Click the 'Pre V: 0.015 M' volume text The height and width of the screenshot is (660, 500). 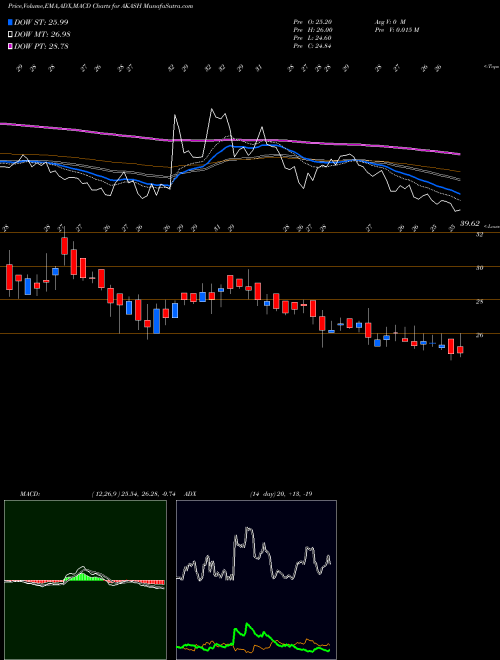(x=396, y=30)
